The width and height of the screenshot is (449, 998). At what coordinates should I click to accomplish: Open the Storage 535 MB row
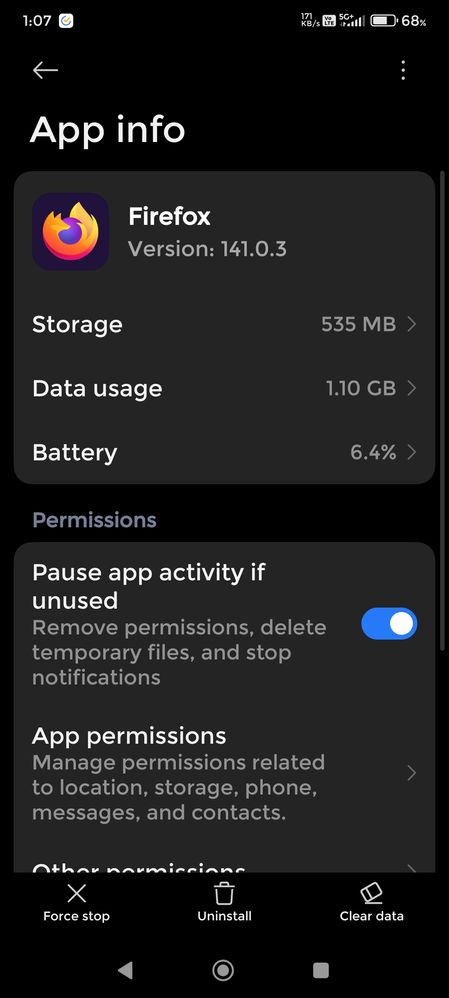224,325
